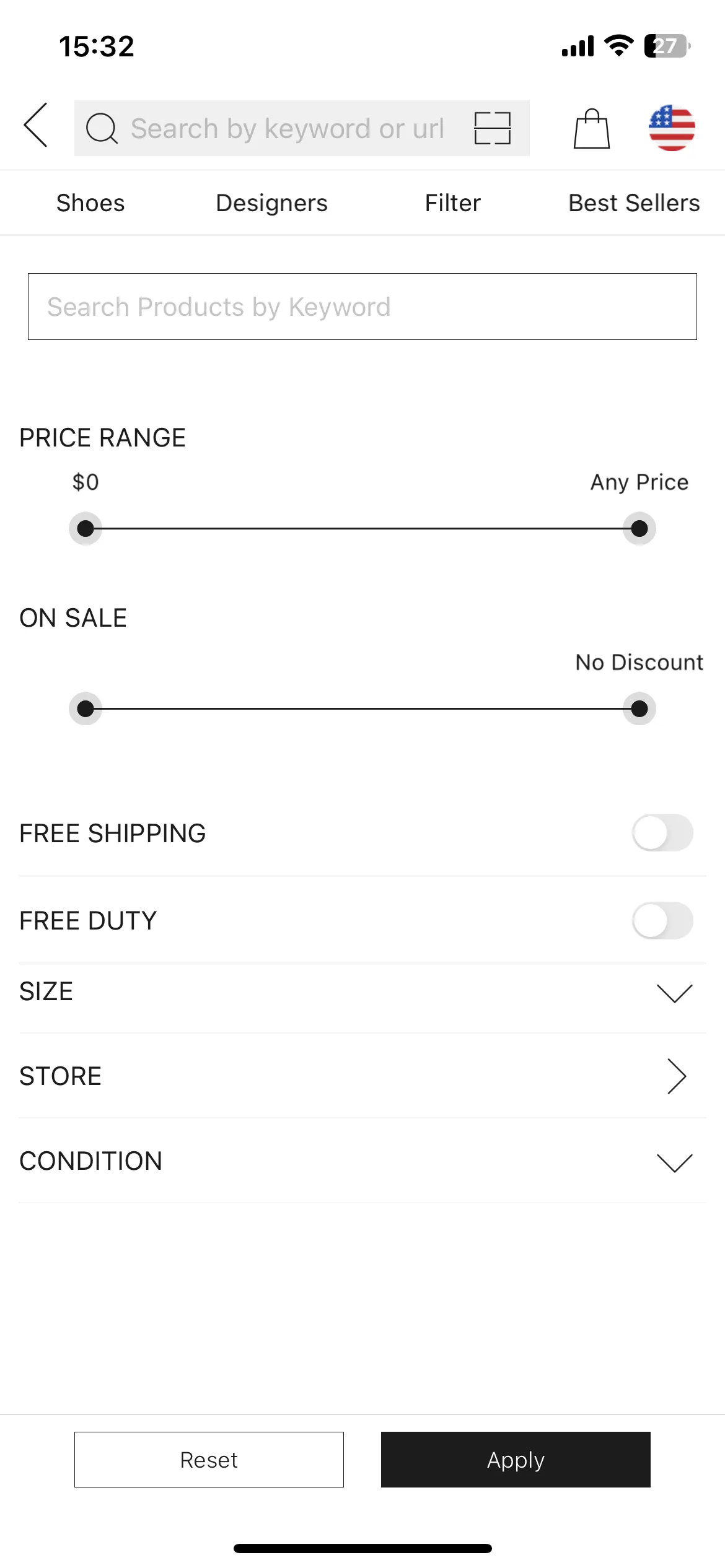This screenshot has width=725, height=1568.
Task: Tap the magnifying glass search icon
Action: [x=102, y=128]
